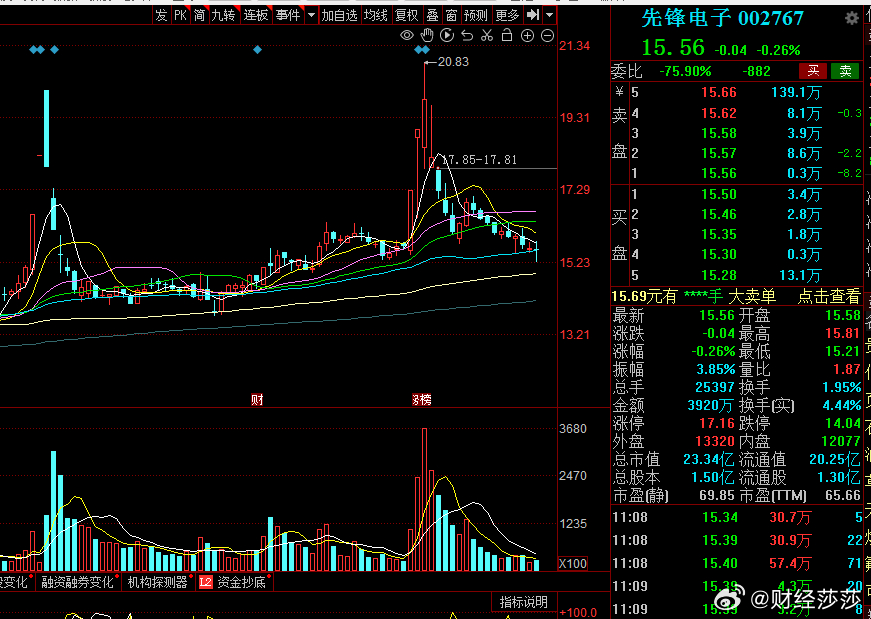This screenshot has height=619, width=871.
Task: Zoom out with the minus circle icon
Action: click(547, 36)
